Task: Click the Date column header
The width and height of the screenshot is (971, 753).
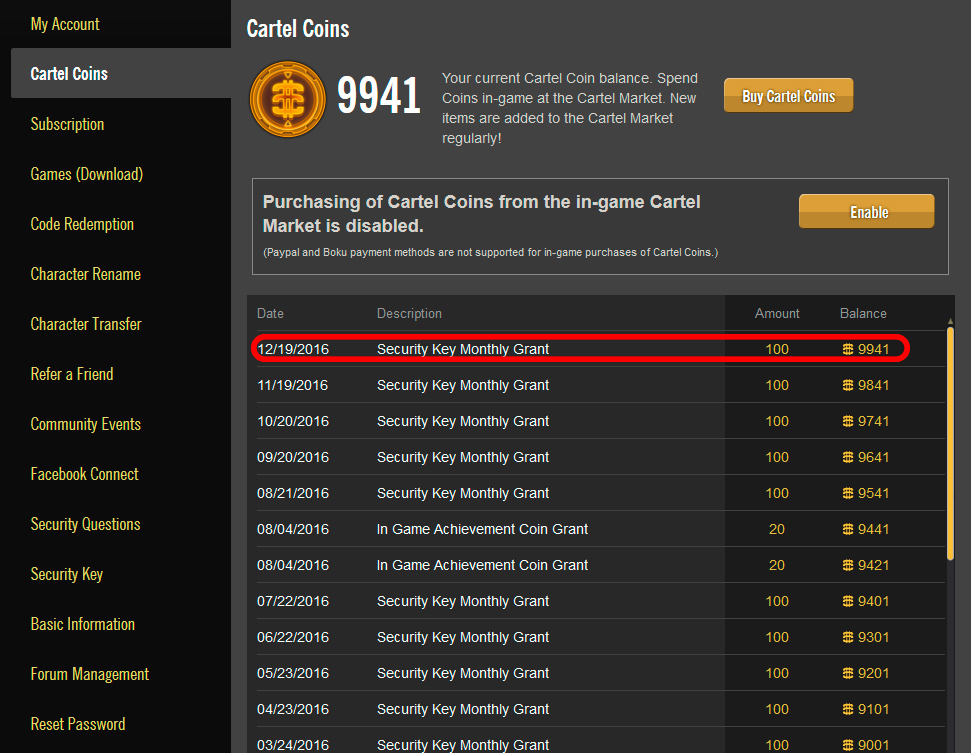Action: [270, 313]
